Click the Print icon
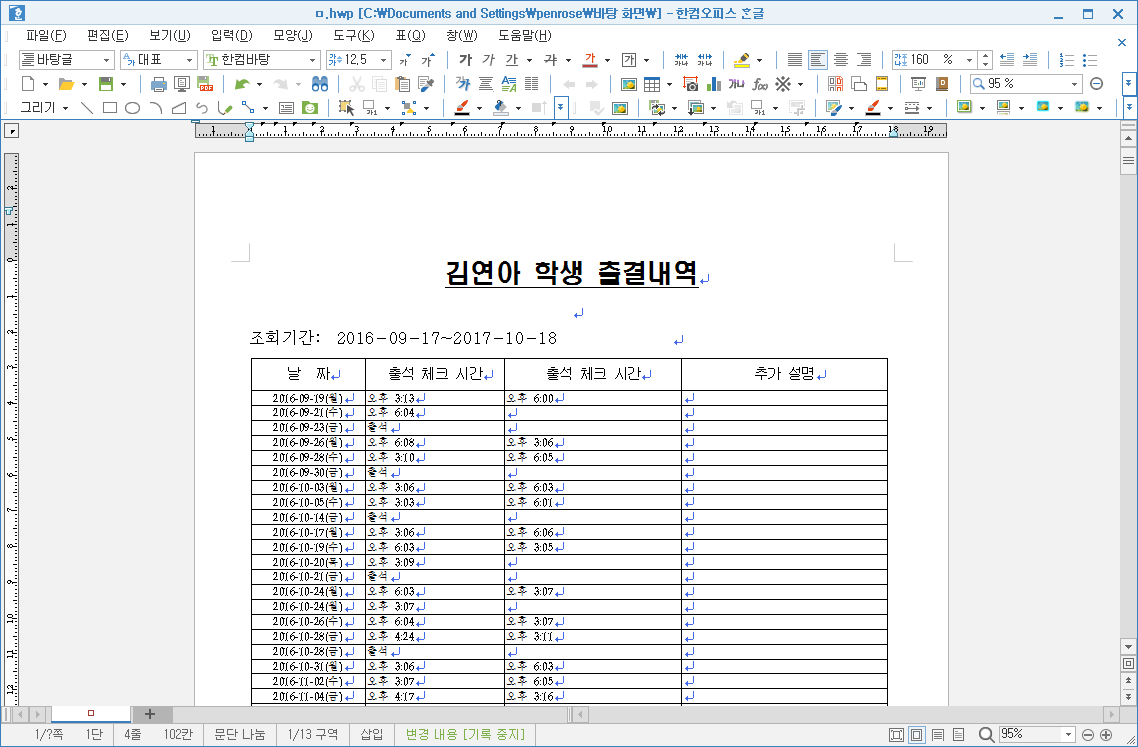 click(158, 84)
